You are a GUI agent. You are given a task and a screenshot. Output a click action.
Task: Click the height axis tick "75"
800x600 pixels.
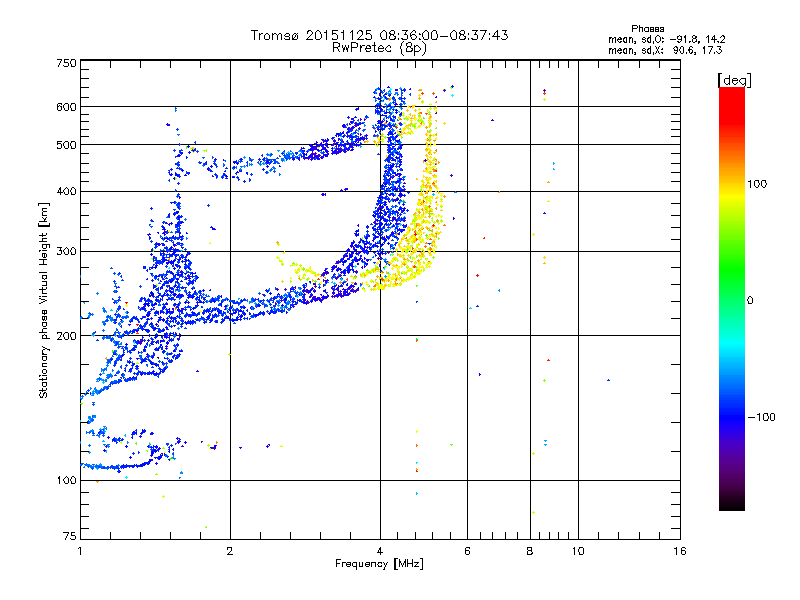(x=70, y=536)
